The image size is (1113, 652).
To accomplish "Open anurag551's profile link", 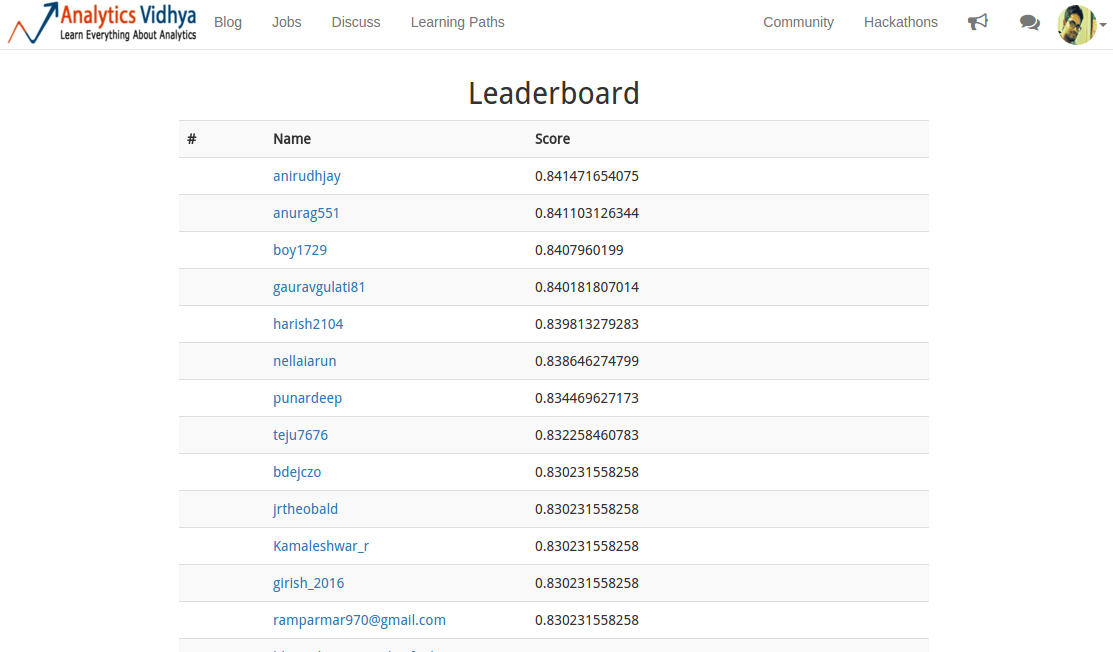I will point(306,213).
